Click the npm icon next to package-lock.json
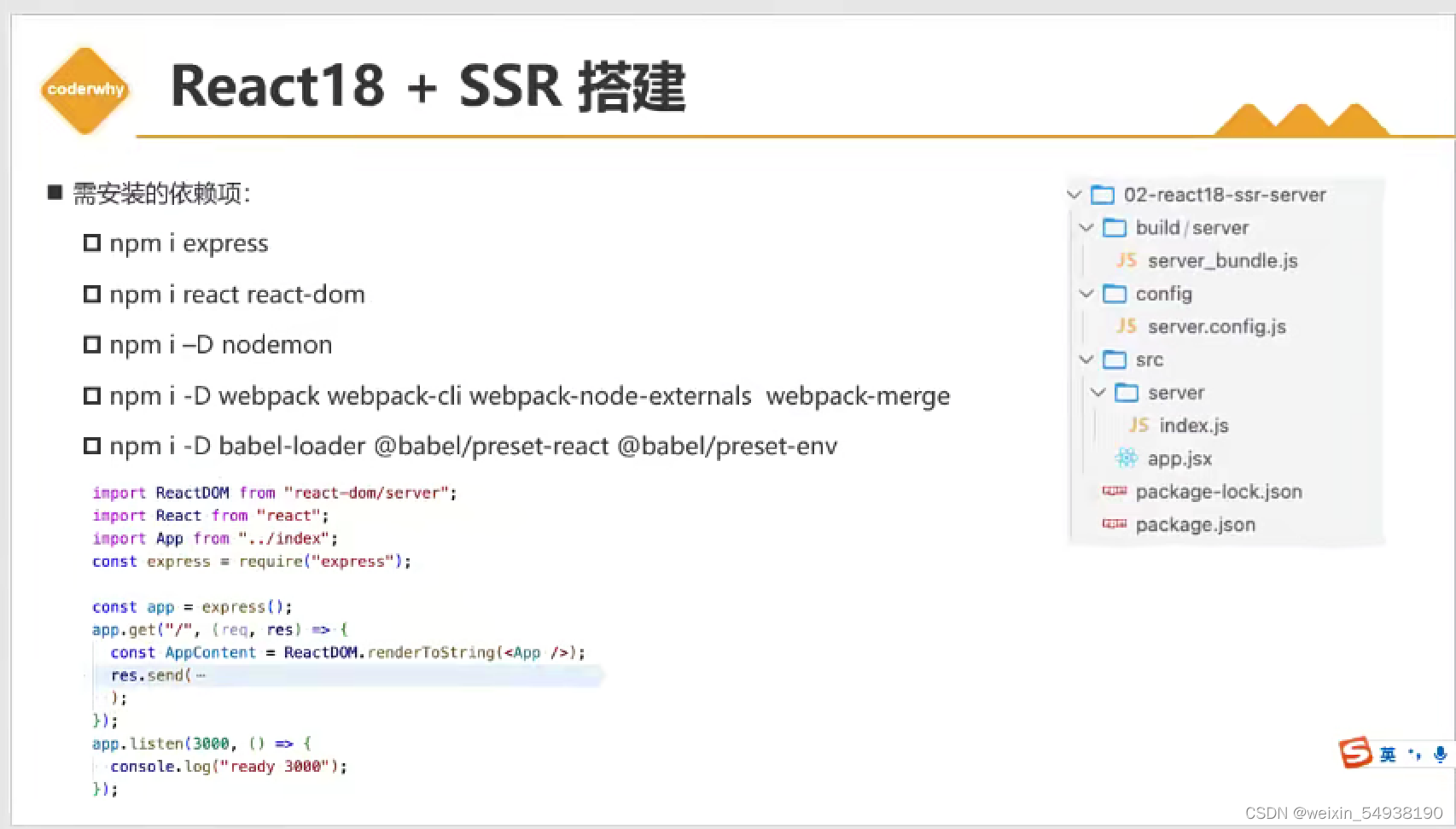The image size is (1456, 829). pos(1114,491)
